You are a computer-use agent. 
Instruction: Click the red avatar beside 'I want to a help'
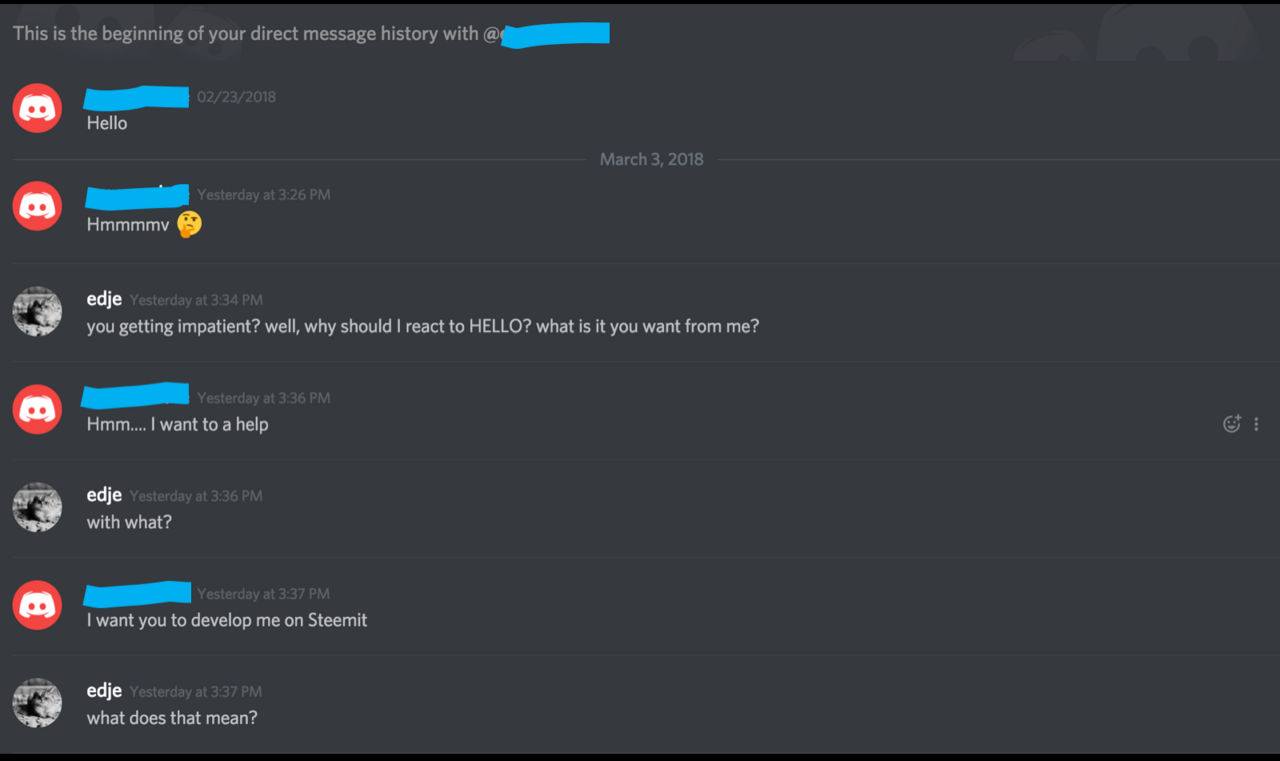[37, 409]
